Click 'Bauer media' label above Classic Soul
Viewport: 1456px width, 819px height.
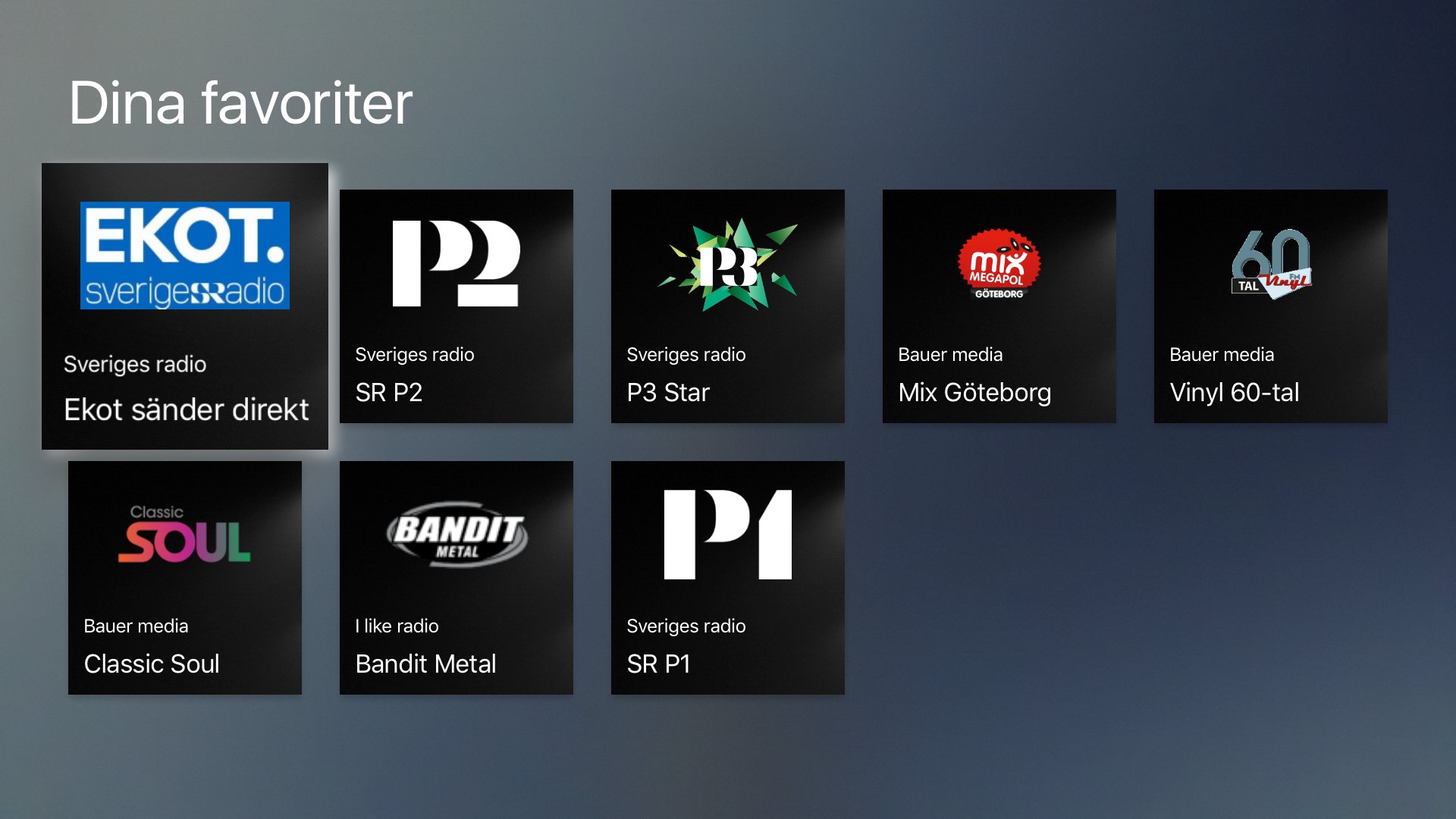tap(136, 626)
